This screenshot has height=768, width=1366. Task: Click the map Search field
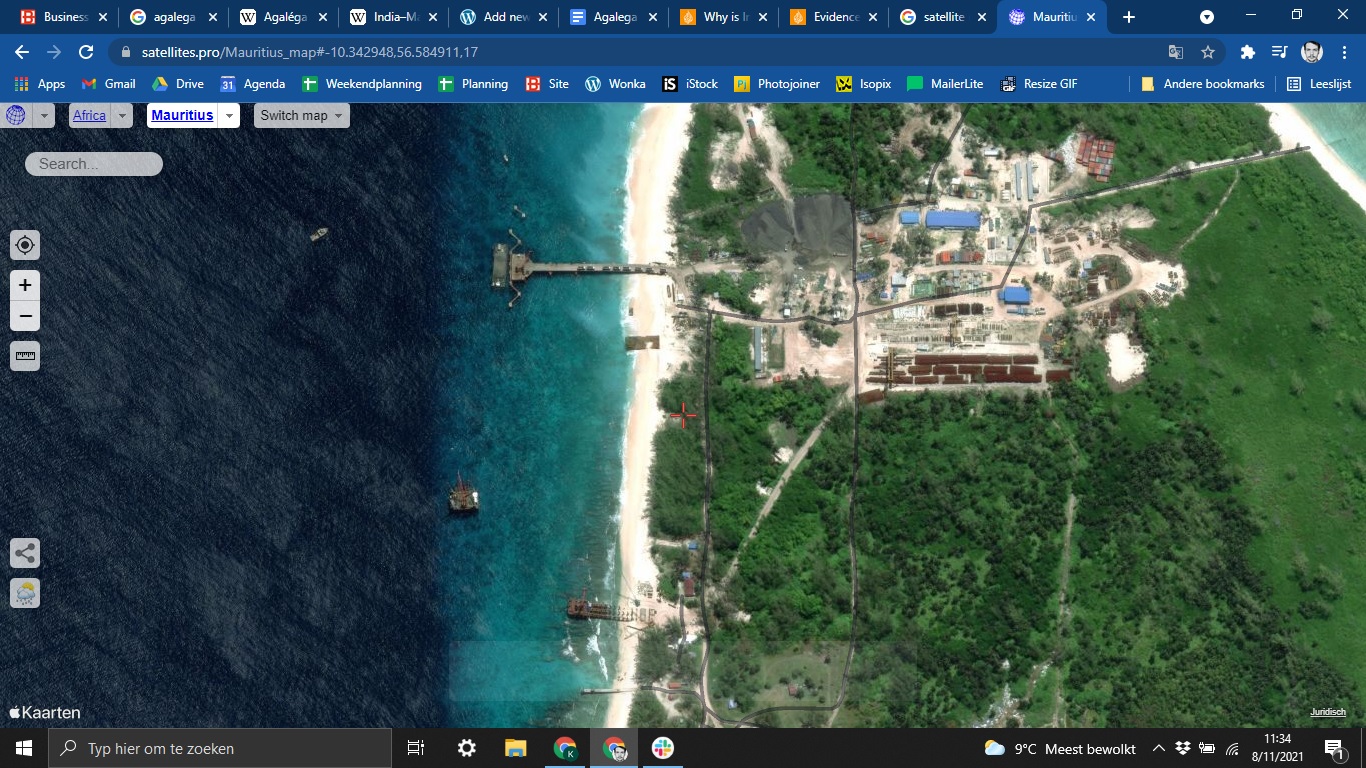tap(94, 164)
